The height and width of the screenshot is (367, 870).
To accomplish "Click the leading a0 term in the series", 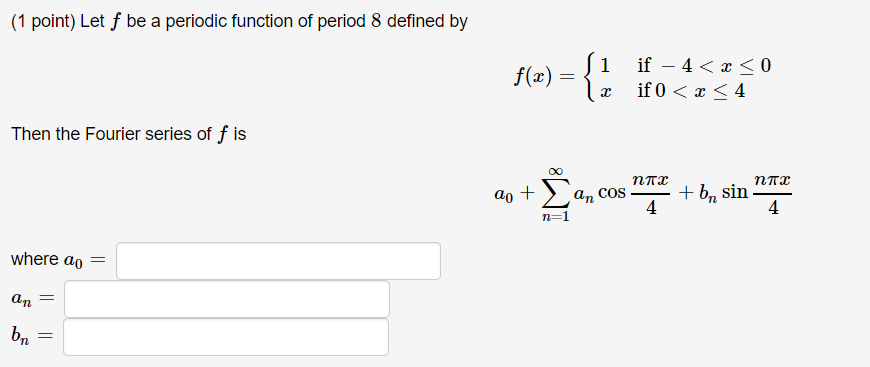I will pyautogui.click(x=504, y=194).
